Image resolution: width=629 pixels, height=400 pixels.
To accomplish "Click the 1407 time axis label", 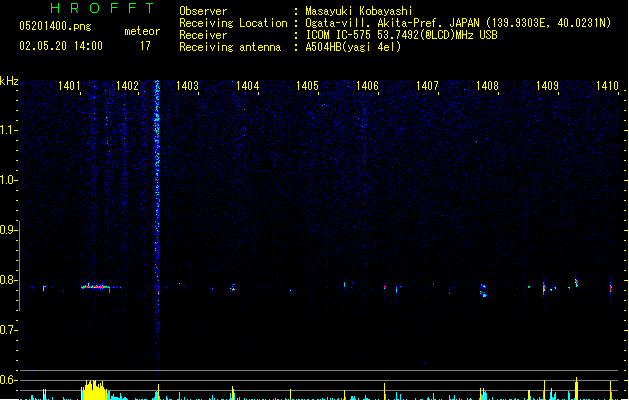I will click(427, 86).
